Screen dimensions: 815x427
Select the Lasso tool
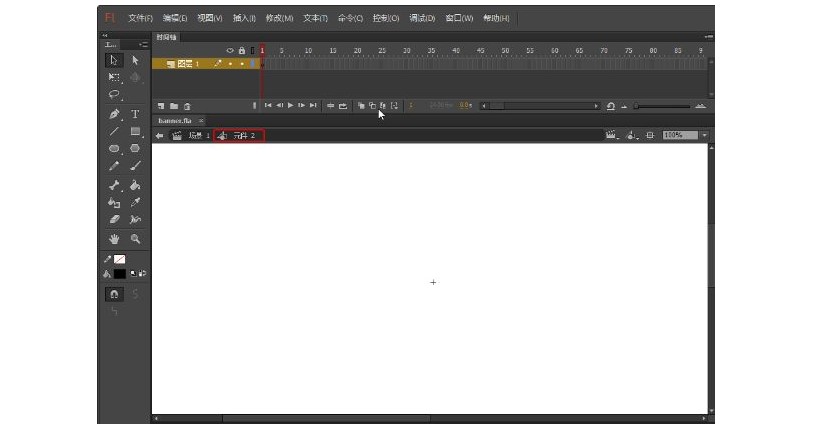(114, 95)
